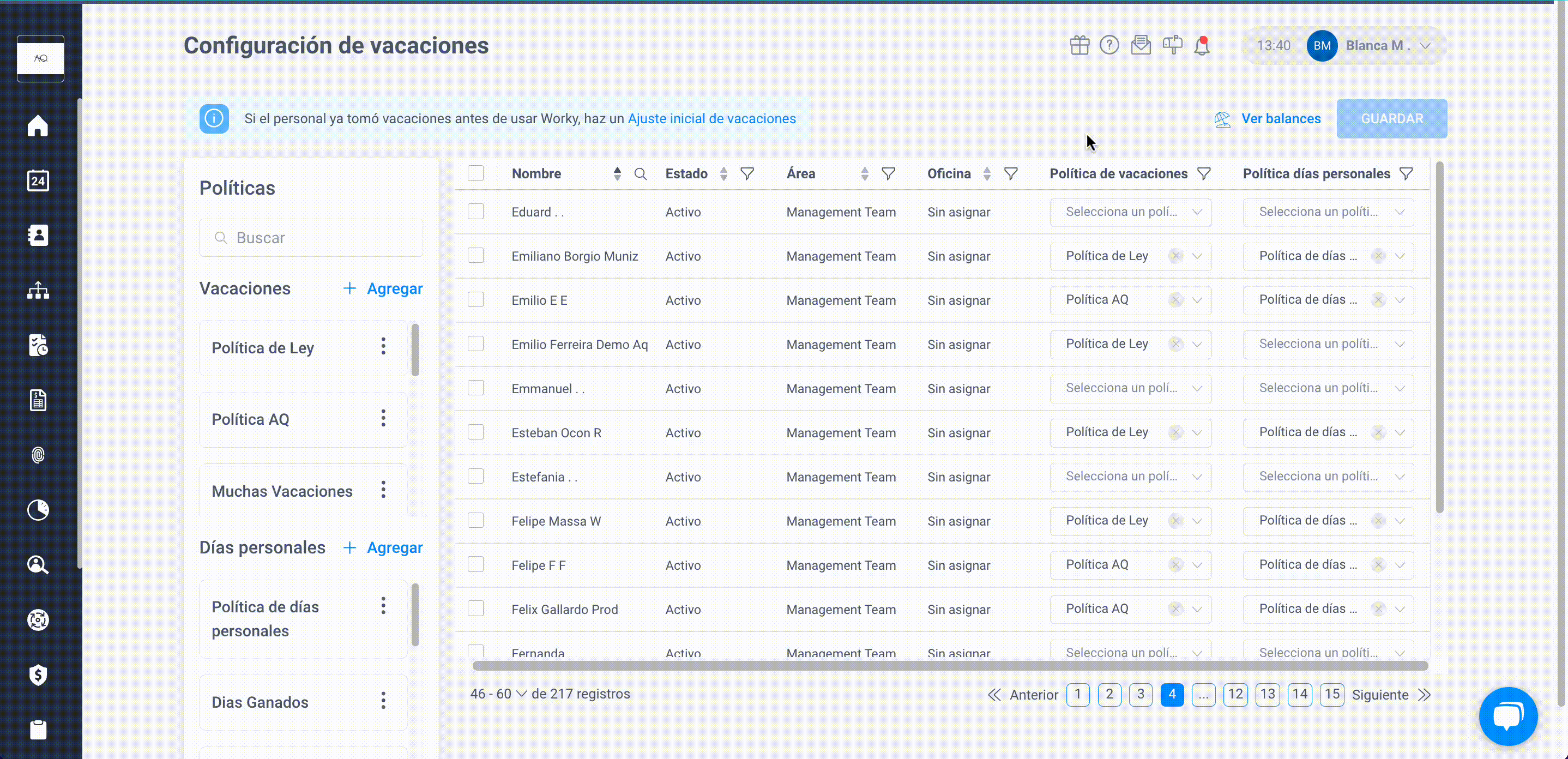Image resolution: width=1568 pixels, height=759 pixels.
Task: Open vacation policy dropdown for Emilio E E
Action: pyautogui.click(x=1130, y=300)
